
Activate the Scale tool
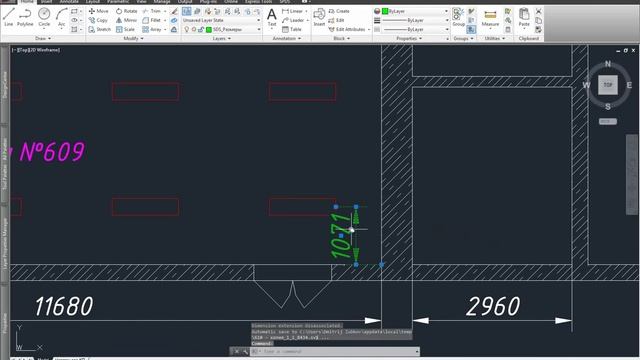tap(125, 29)
